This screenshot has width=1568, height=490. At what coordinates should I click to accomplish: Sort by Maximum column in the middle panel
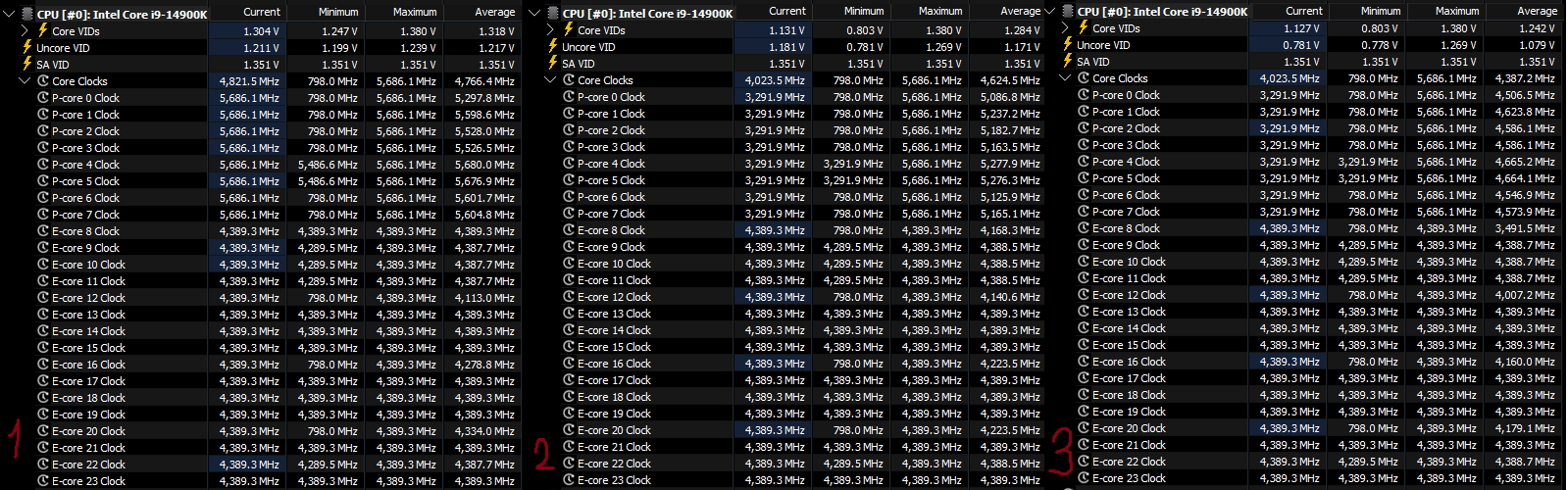pyautogui.click(x=929, y=11)
